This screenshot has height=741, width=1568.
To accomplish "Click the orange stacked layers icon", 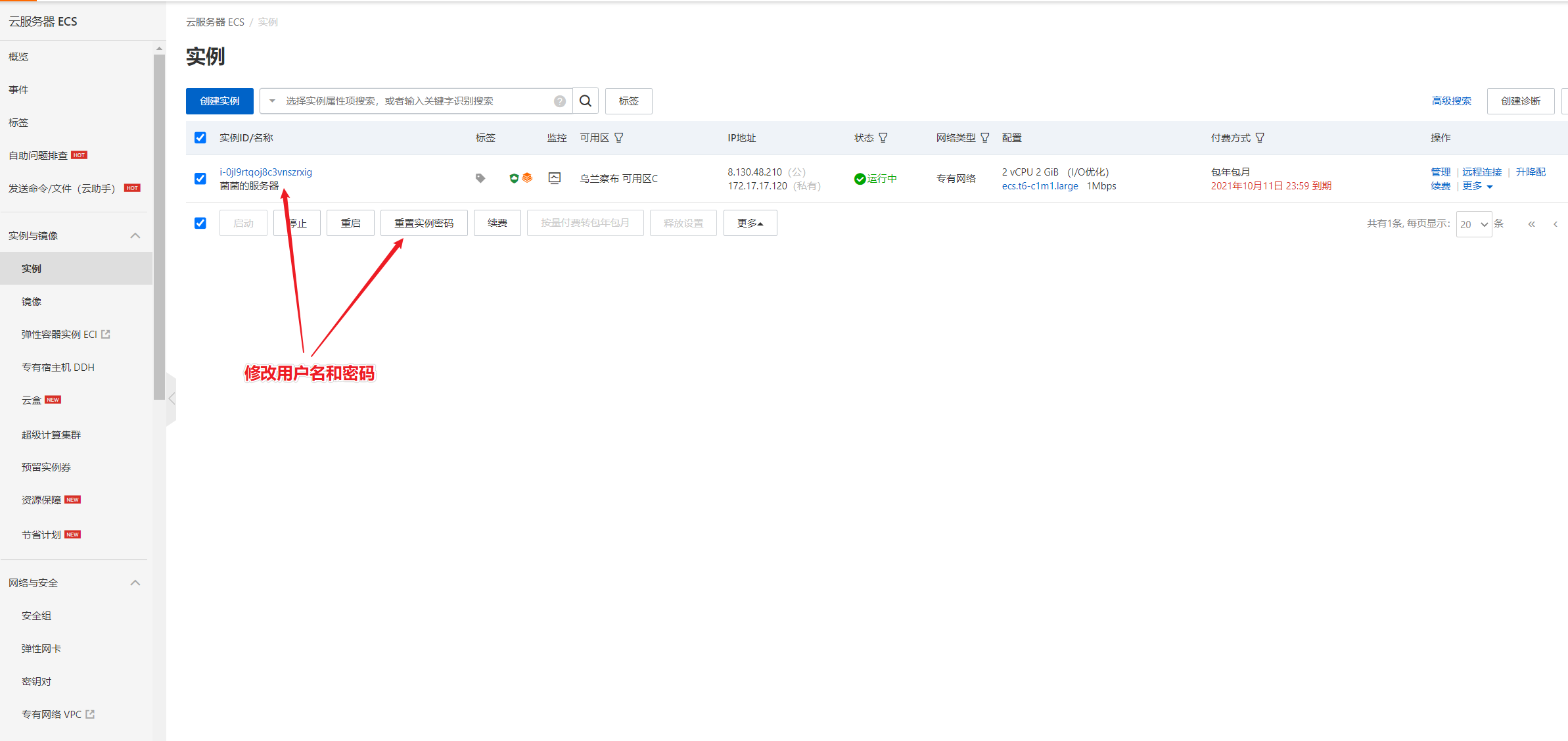I will click(x=527, y=178).
